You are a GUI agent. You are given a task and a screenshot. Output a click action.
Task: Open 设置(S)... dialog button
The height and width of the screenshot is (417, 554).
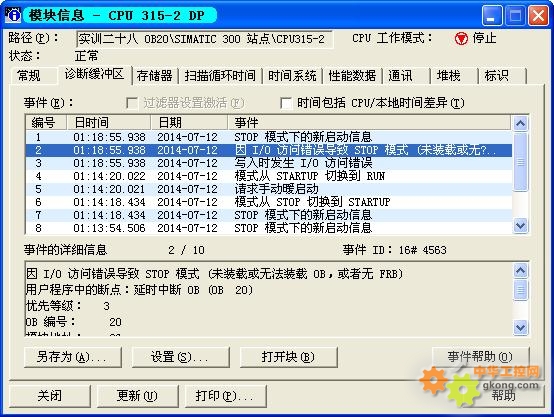[x=181, y=357]
